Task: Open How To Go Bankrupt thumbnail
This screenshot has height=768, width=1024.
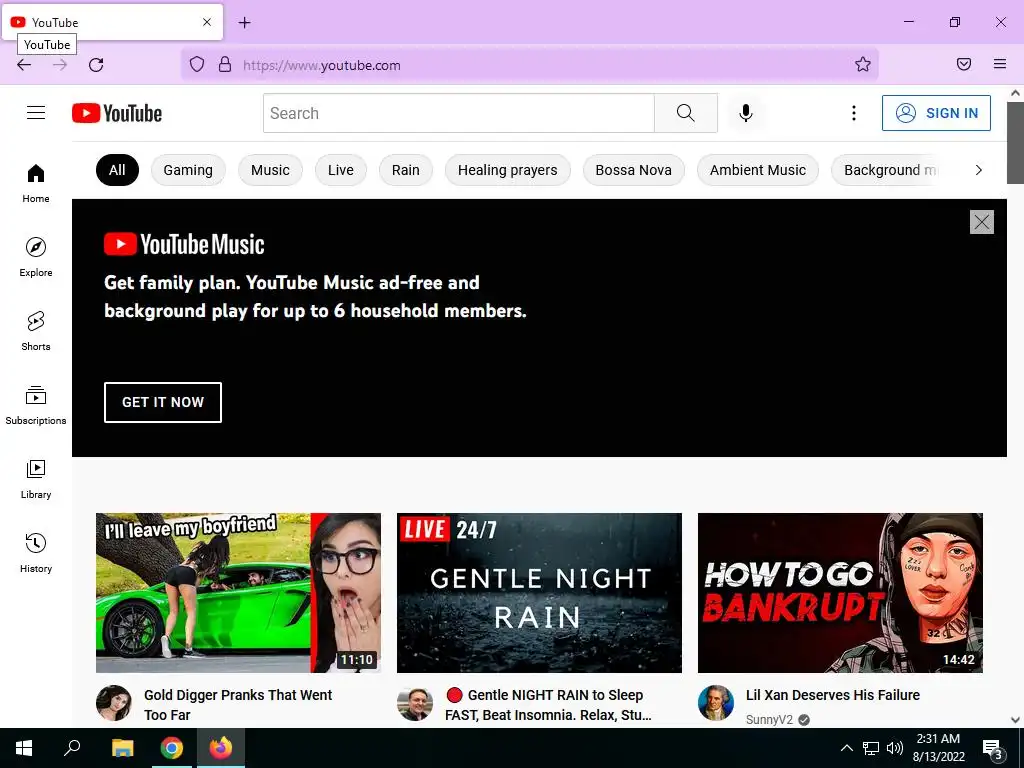Action: click(840, 592)
